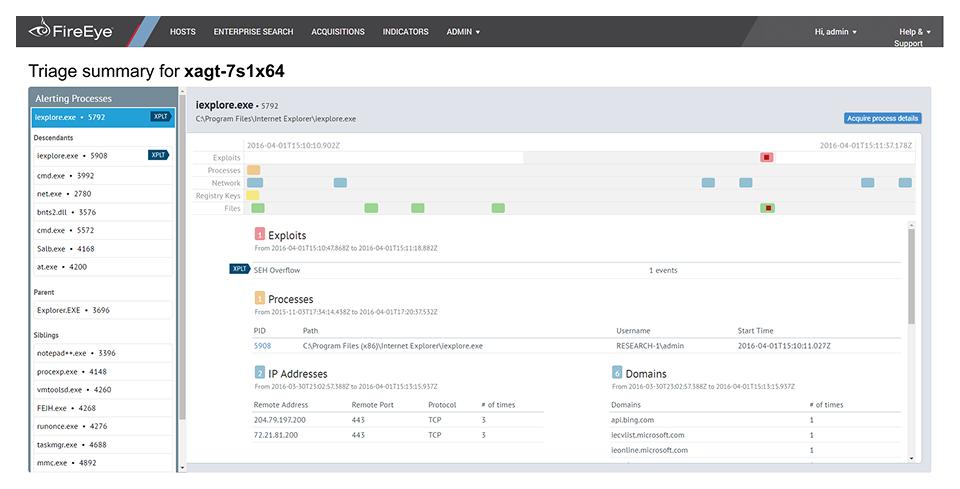
Task: Click red exploit marker on Exploits timeline
Action: pos(767,157)
